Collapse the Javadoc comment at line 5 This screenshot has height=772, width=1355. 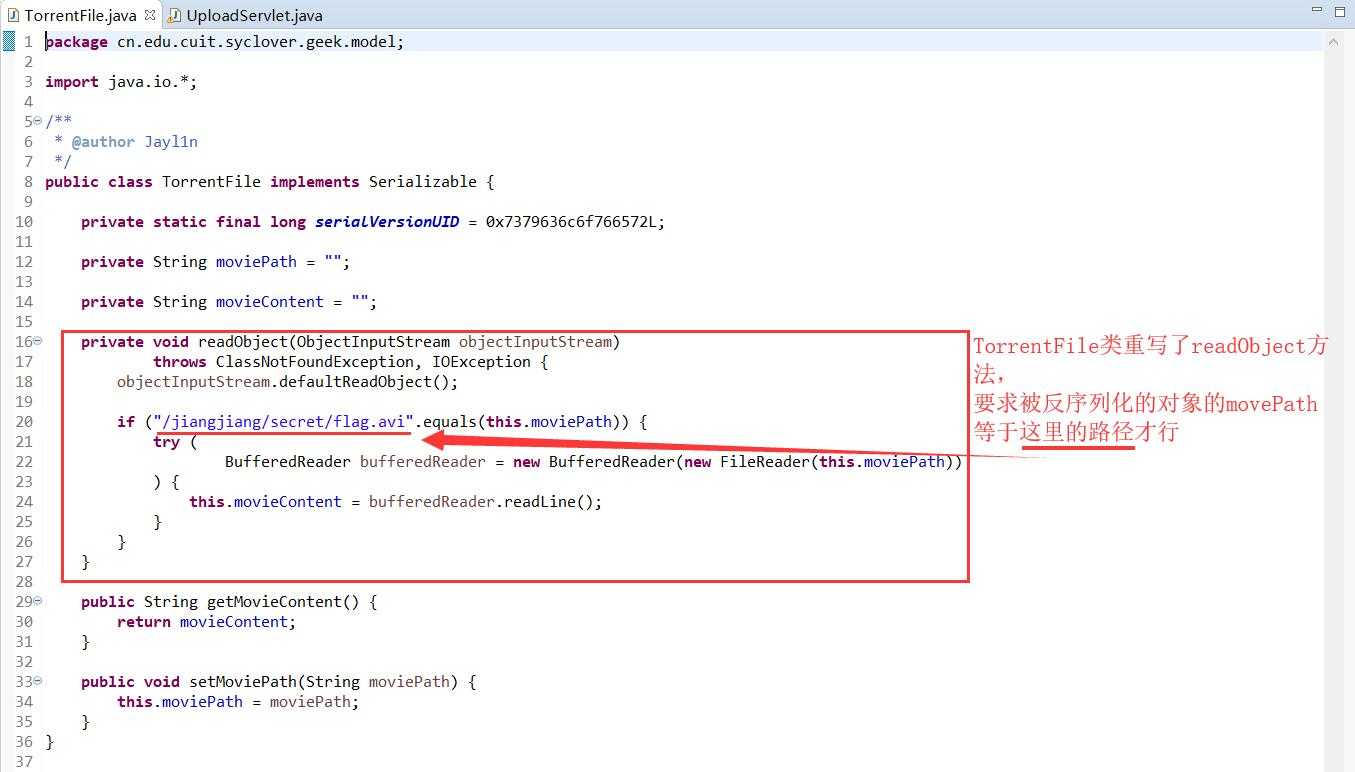click(x=38, y=121)
